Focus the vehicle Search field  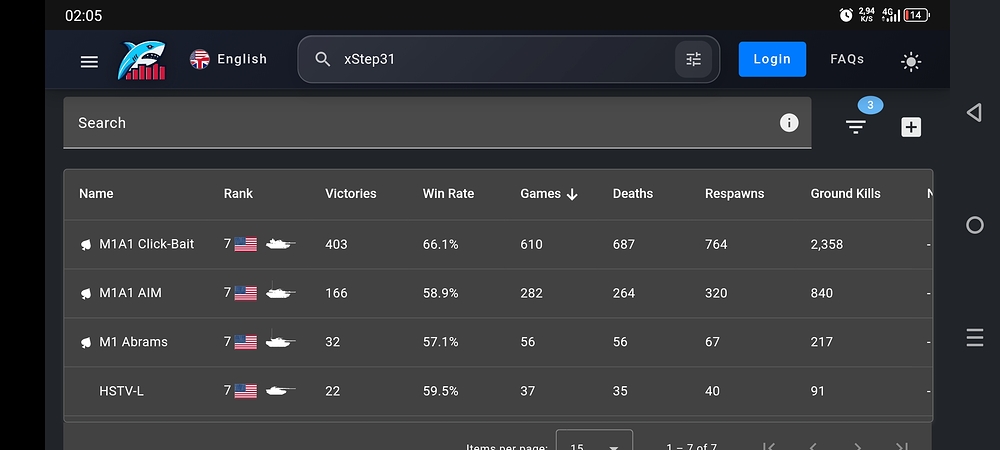pyautogui.click(x=437, y=123)
